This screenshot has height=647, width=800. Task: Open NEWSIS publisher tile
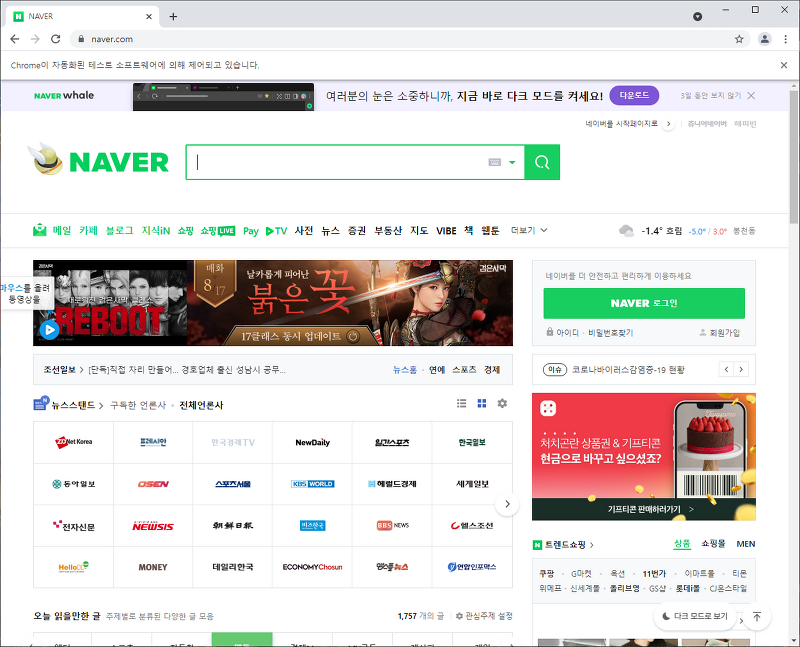click(x=153, y=526)
